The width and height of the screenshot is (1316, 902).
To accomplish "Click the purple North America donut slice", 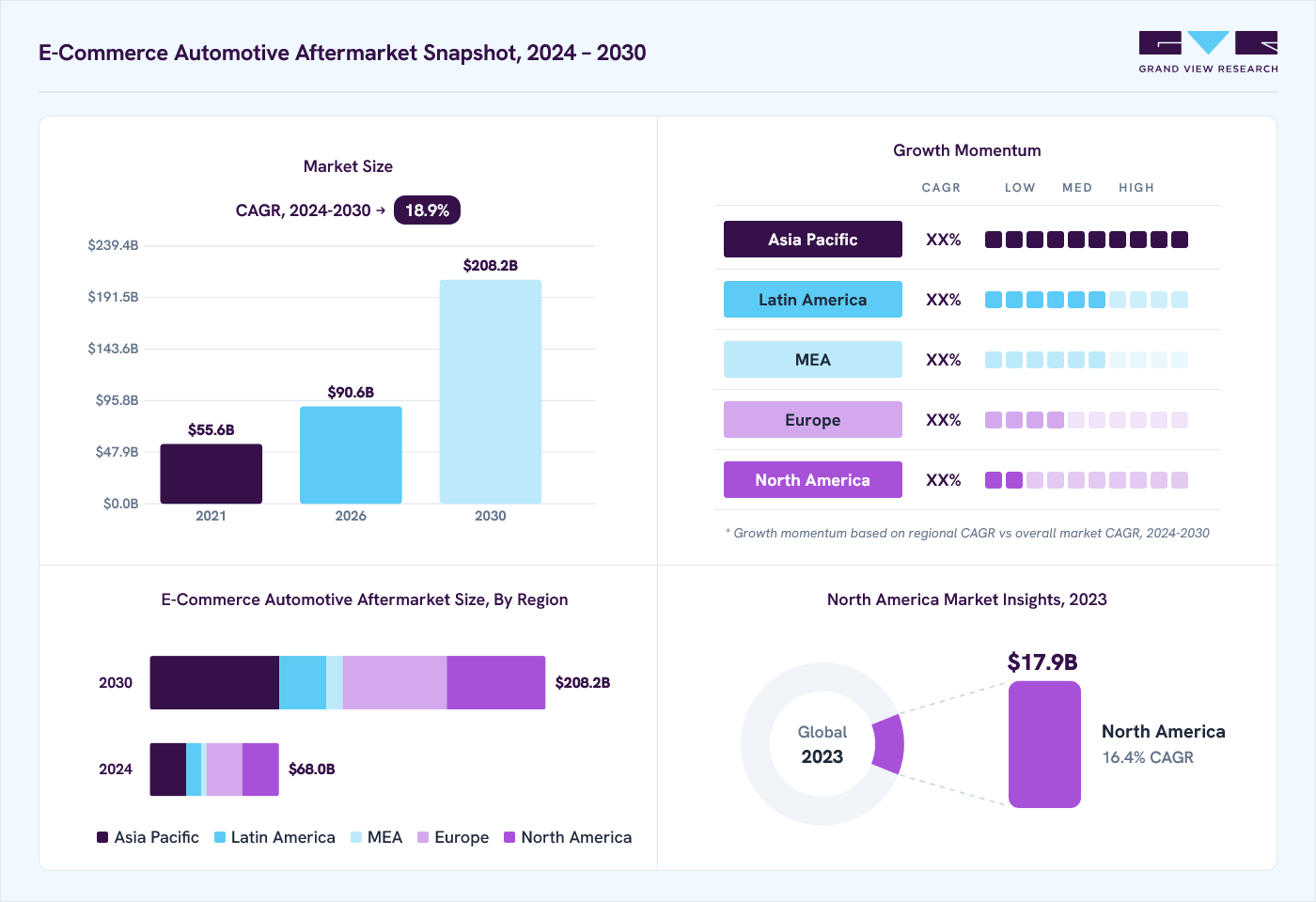I will [888, 744].
